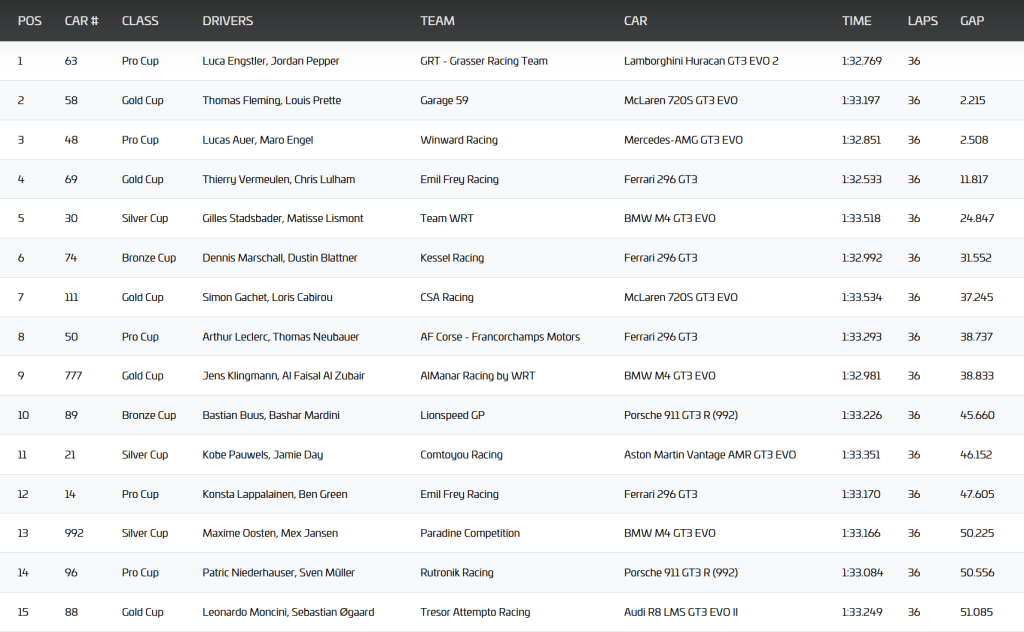Click Winward Racing team
The width and height of the screenshot is (1024, 632).
458,140
